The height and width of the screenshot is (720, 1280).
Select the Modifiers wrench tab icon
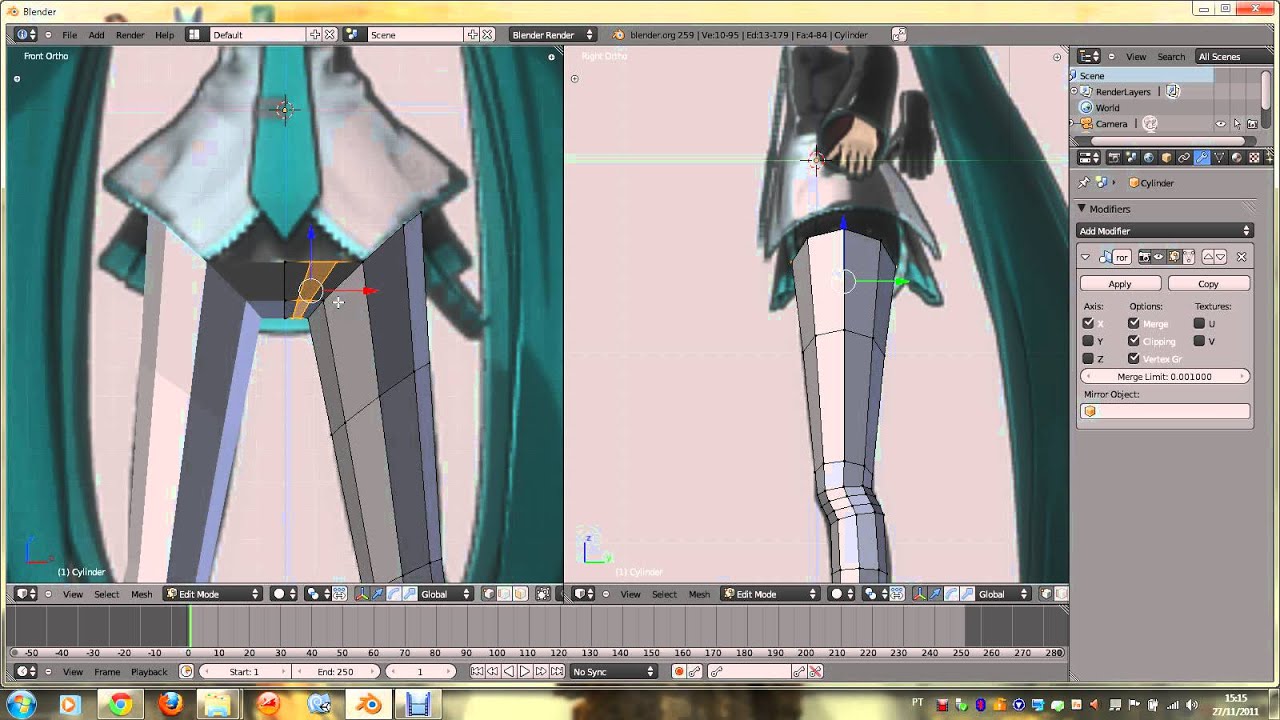(x=1202, y=158)
